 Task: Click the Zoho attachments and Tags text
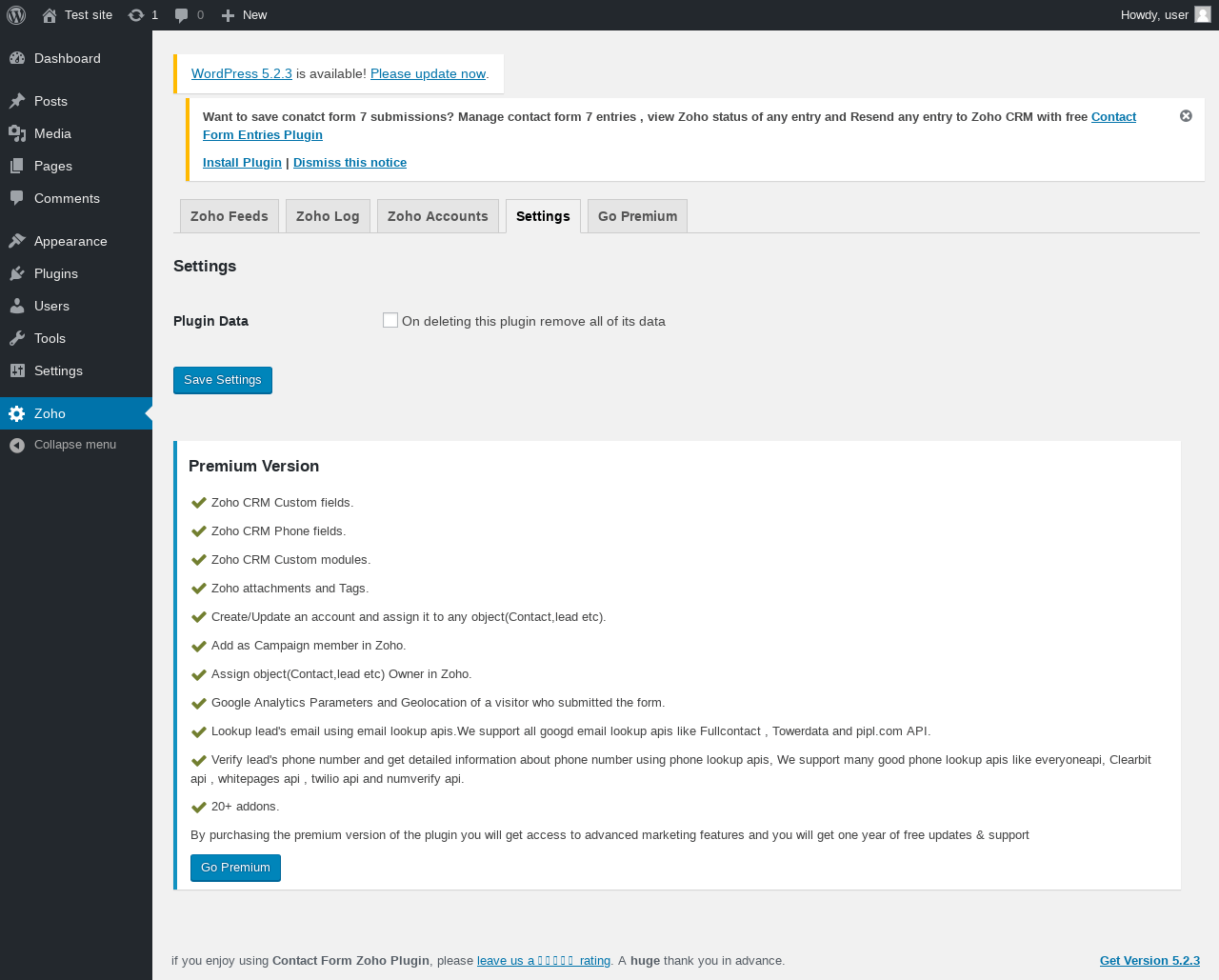click(290, 589)
